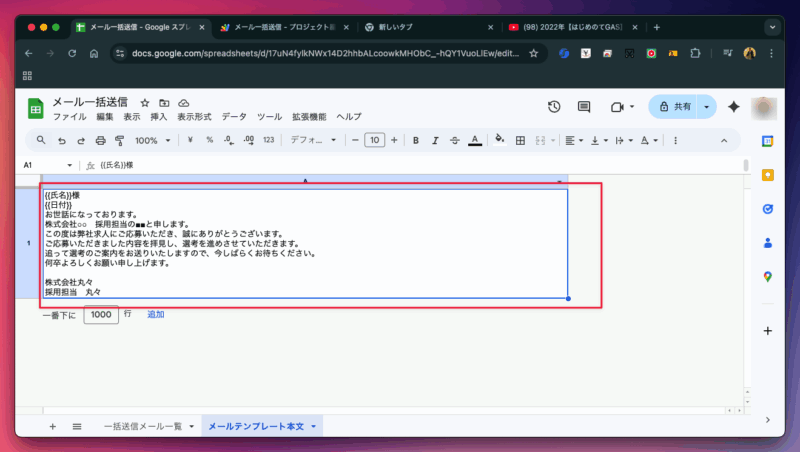This screenshot has height=452, width=800.
Task: Click the paint format roller icon
Action: pyautogui.click(x=119, y=140)
